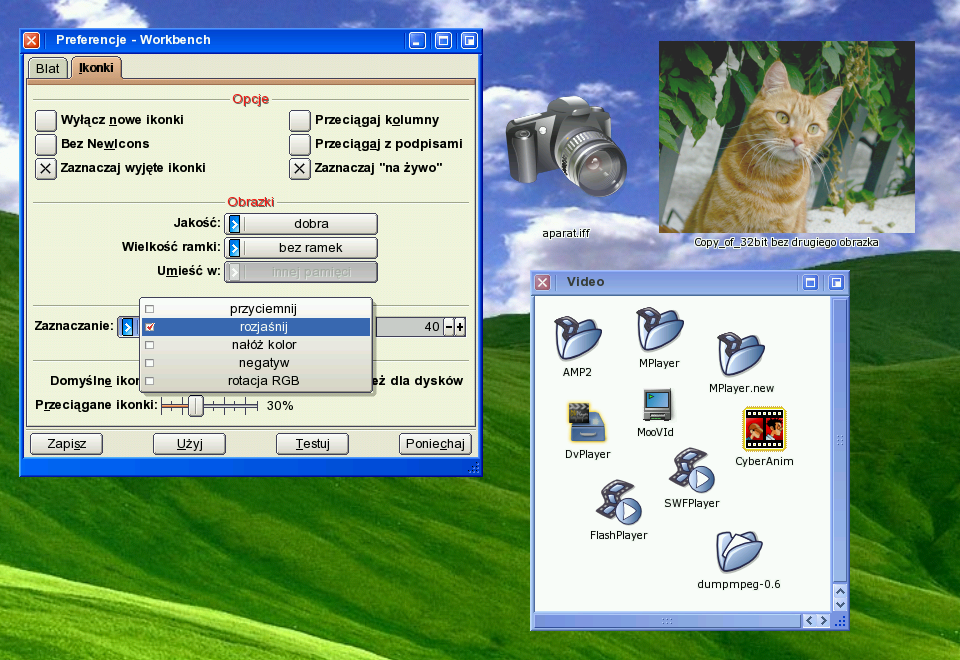The width and height of the screenshot is (960, 660).
Task: Click the cat picture thumbnail on desktop
Action: (x=786, y=137)
